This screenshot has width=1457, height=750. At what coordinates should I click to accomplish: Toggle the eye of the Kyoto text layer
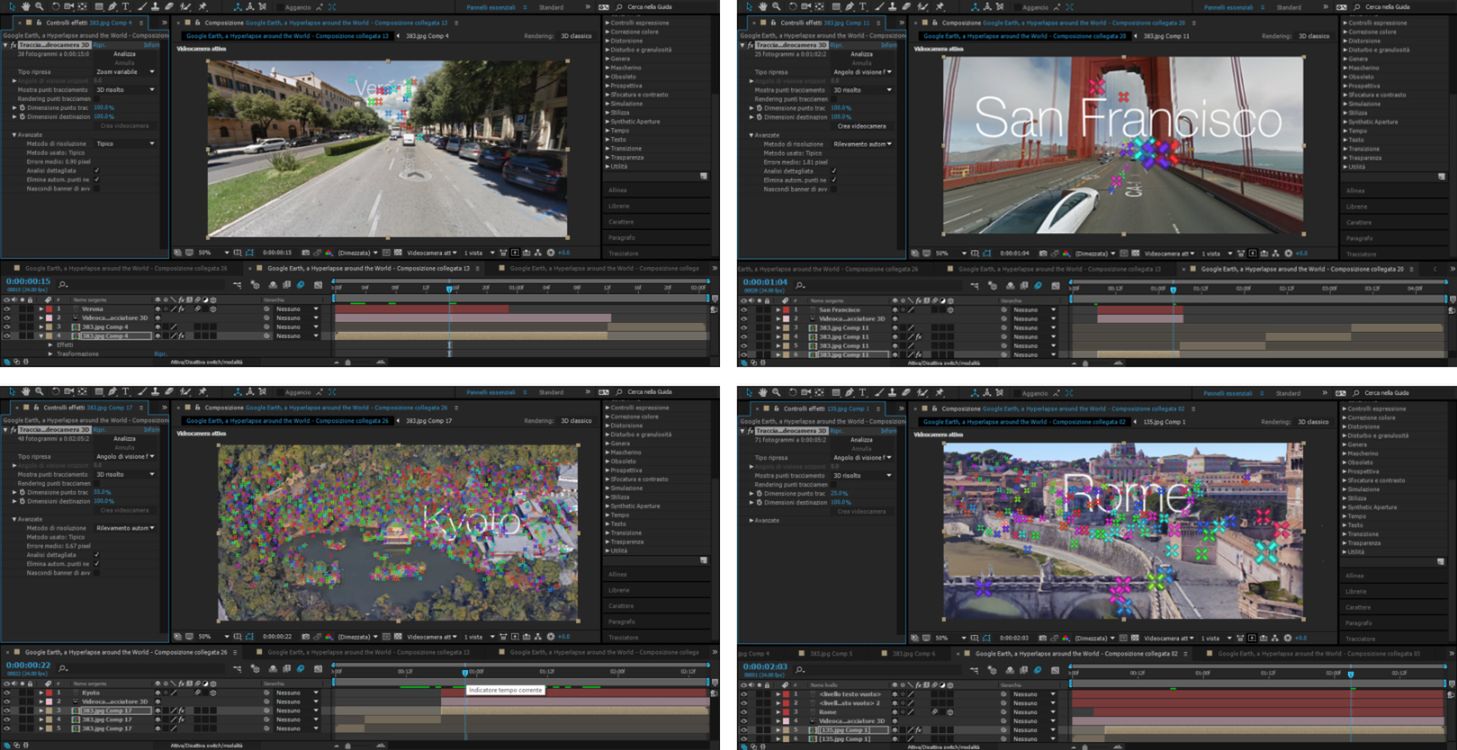tap(7, 693)
